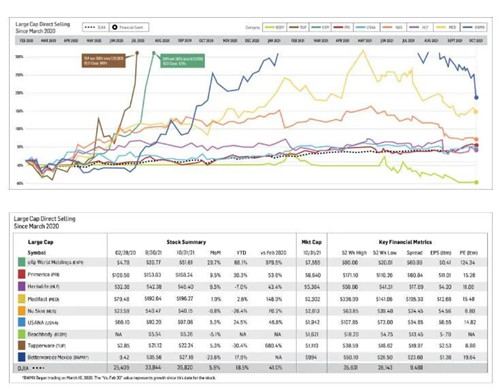Click the BWMX footnote below the table
This screenshot has height=390, width=500.
118,378
